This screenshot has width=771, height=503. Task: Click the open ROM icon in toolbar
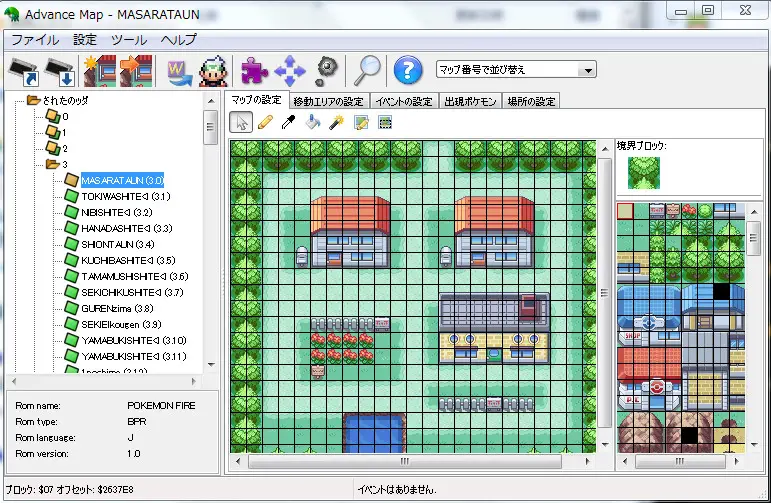click(x=24, y=71)
